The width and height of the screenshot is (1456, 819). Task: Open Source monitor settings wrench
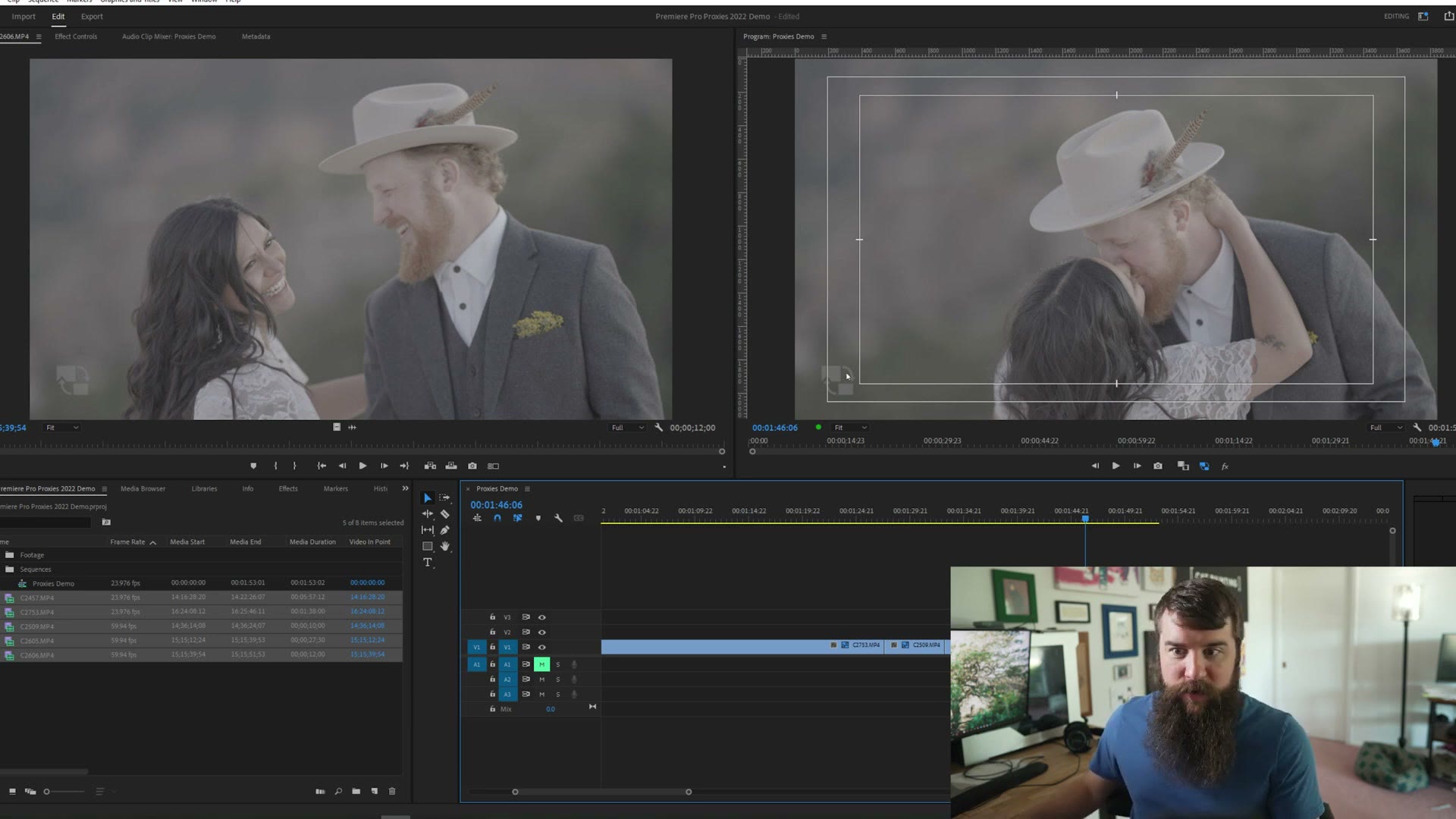pos(658,427)
